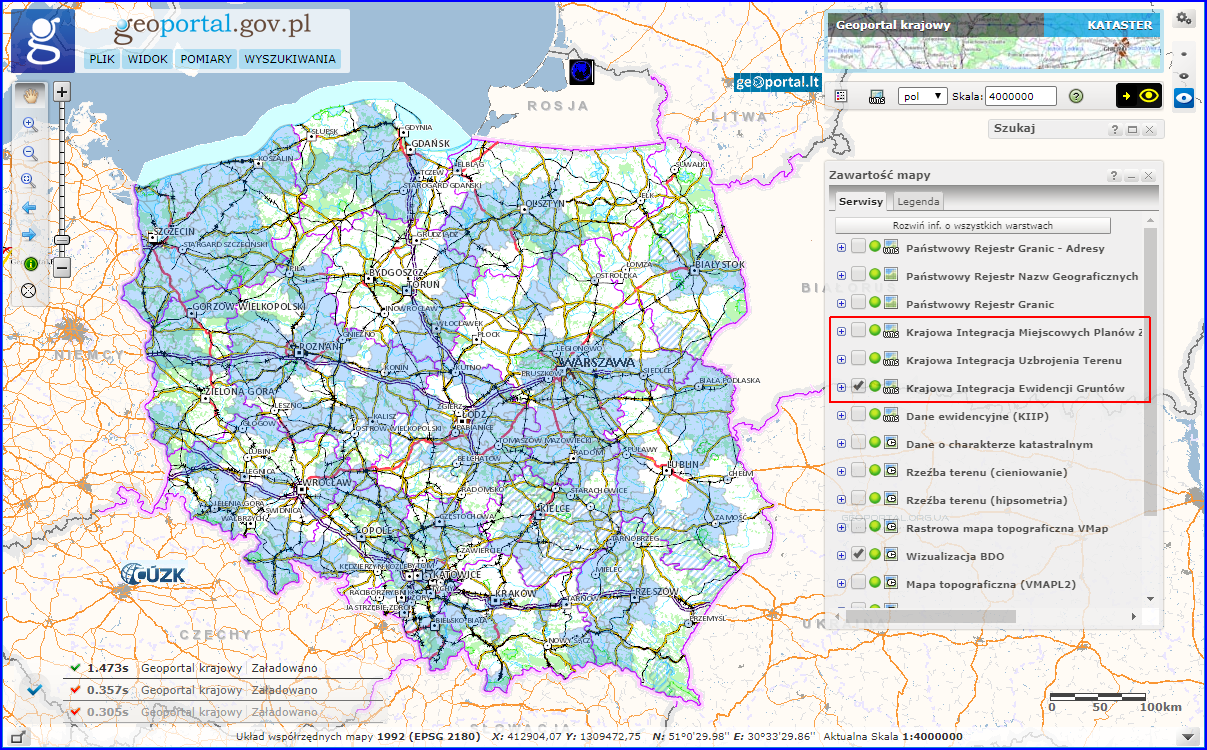Enable Państwowy Rejestr Granic - Adresy checkbox
Viewport: 1207px width, 750px height.
click(x=858, y=247)
